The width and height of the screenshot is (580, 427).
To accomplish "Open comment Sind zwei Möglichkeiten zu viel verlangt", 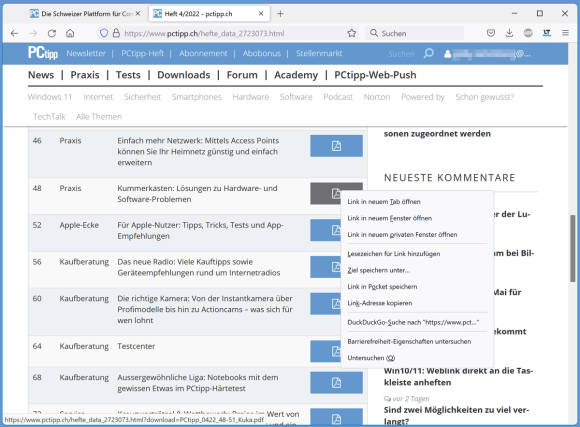I will 456,415.
